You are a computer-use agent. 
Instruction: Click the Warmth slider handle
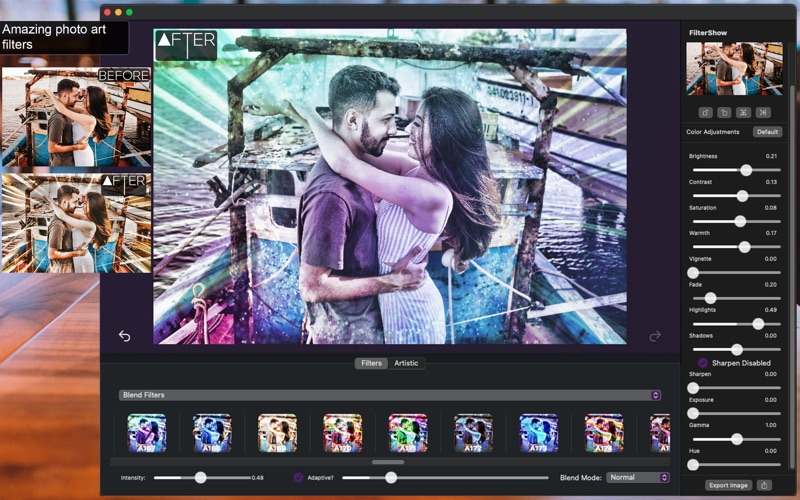point(744,247)
